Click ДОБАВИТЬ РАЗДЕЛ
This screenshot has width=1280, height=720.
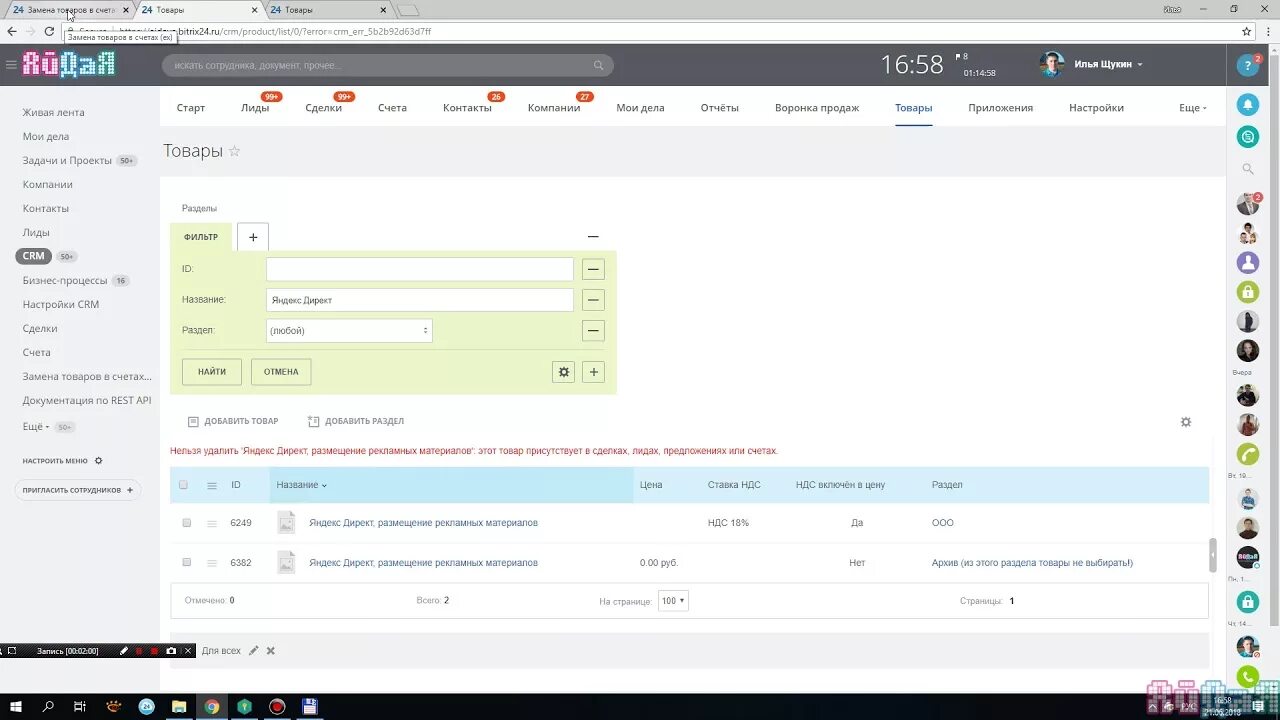click(x=356, y=422)
